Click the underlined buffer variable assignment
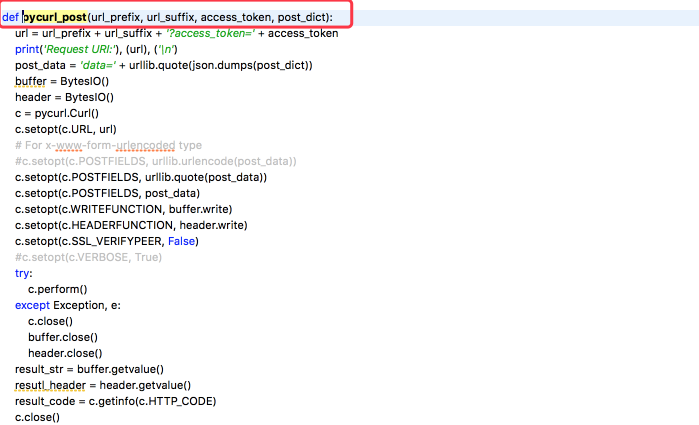The width and height of the screenshot is (699, 425). click(31, 82)
